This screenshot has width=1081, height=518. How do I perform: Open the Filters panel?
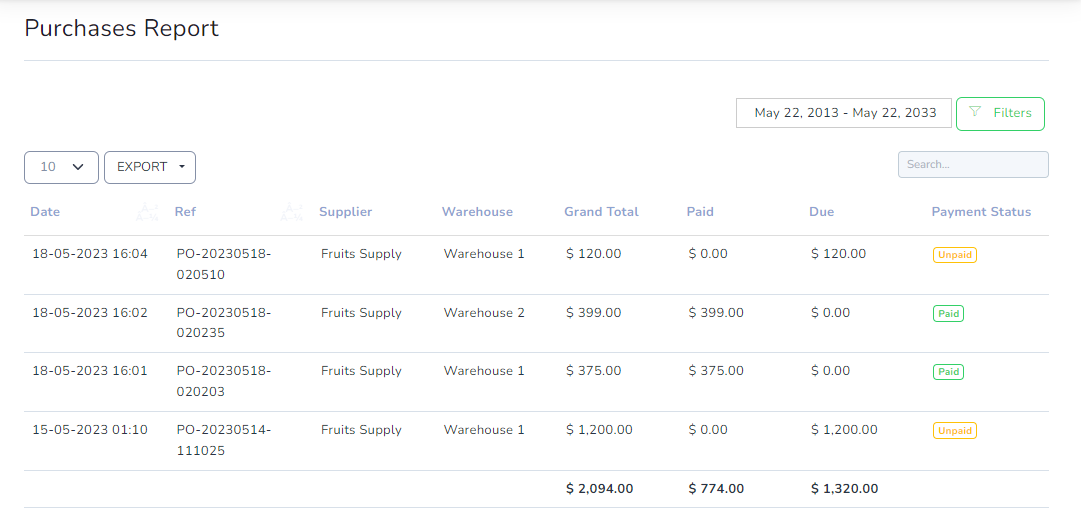tap(1000, 113)
